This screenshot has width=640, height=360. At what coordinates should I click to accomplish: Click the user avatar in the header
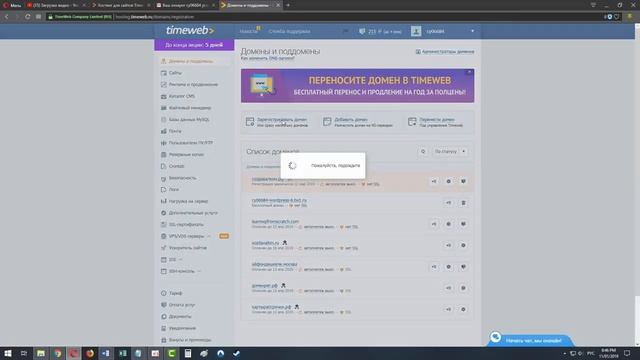[x=416, y=31]
